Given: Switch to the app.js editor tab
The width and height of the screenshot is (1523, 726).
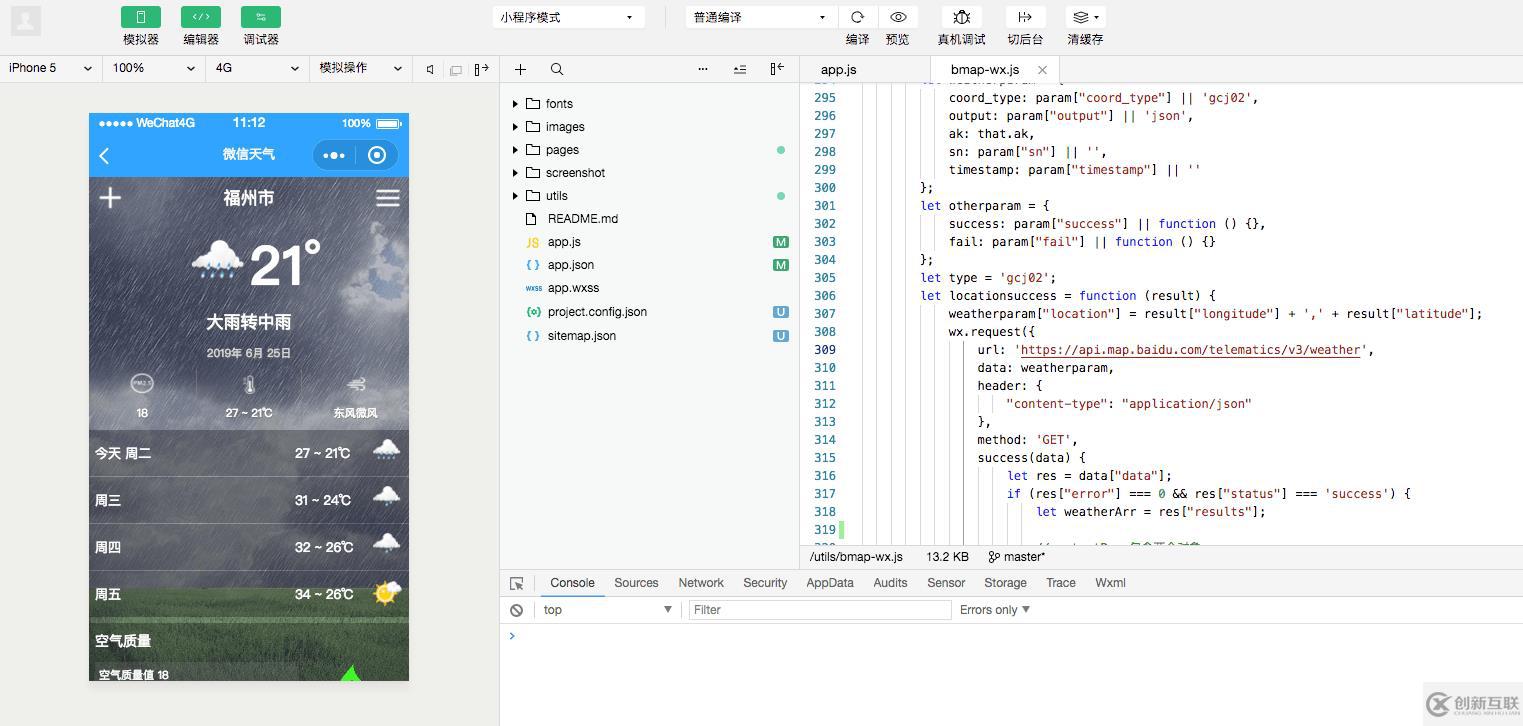Looking at the screenshot, I should click(x=838, y=69).
